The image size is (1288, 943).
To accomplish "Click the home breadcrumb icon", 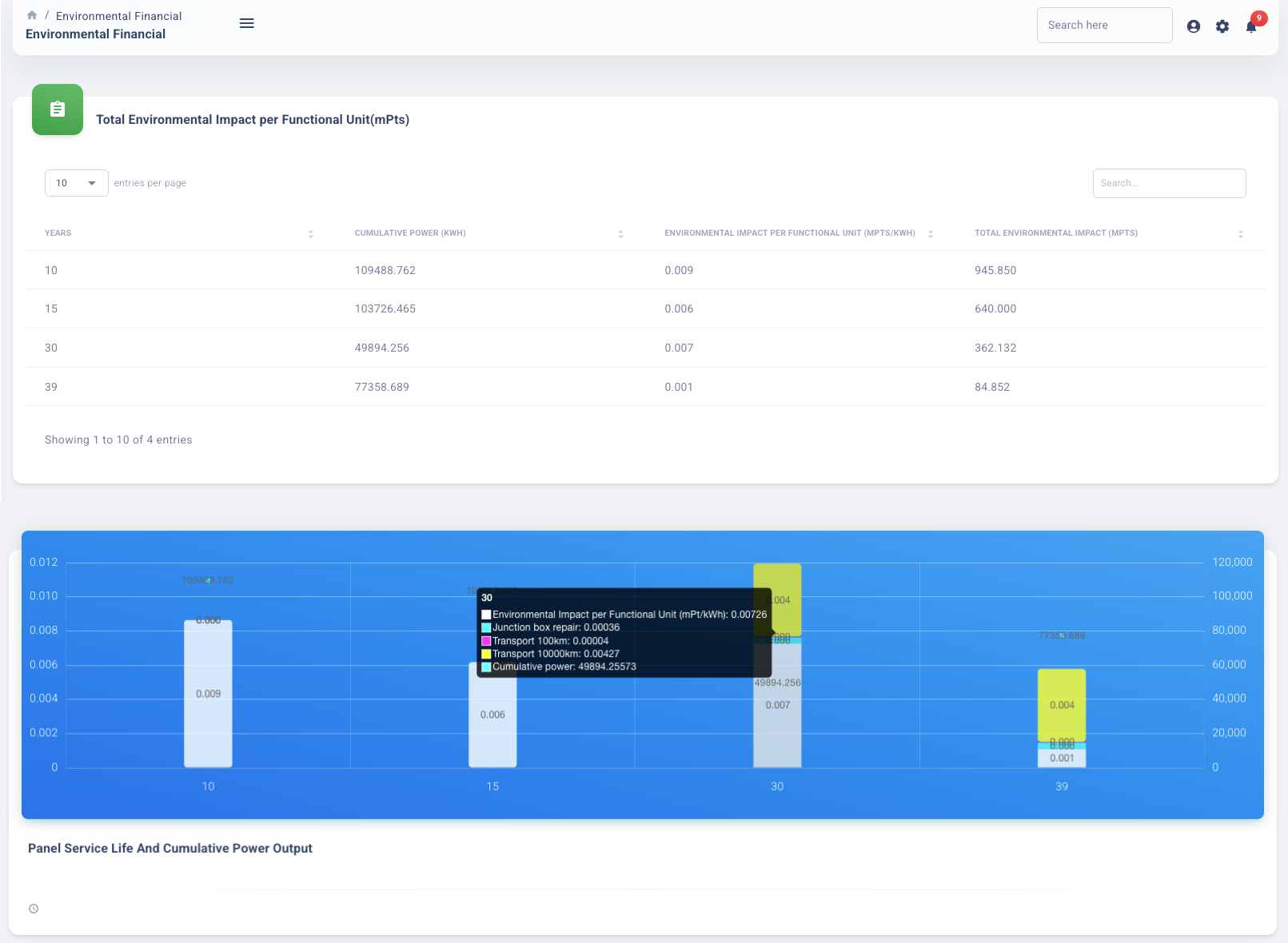I will (32, 15).
